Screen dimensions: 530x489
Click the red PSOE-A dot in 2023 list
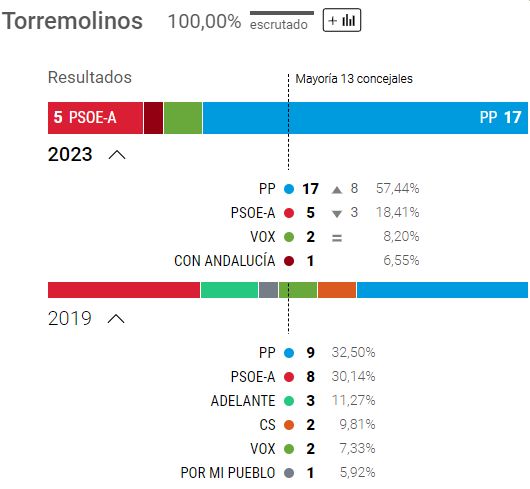coord(289,213)
